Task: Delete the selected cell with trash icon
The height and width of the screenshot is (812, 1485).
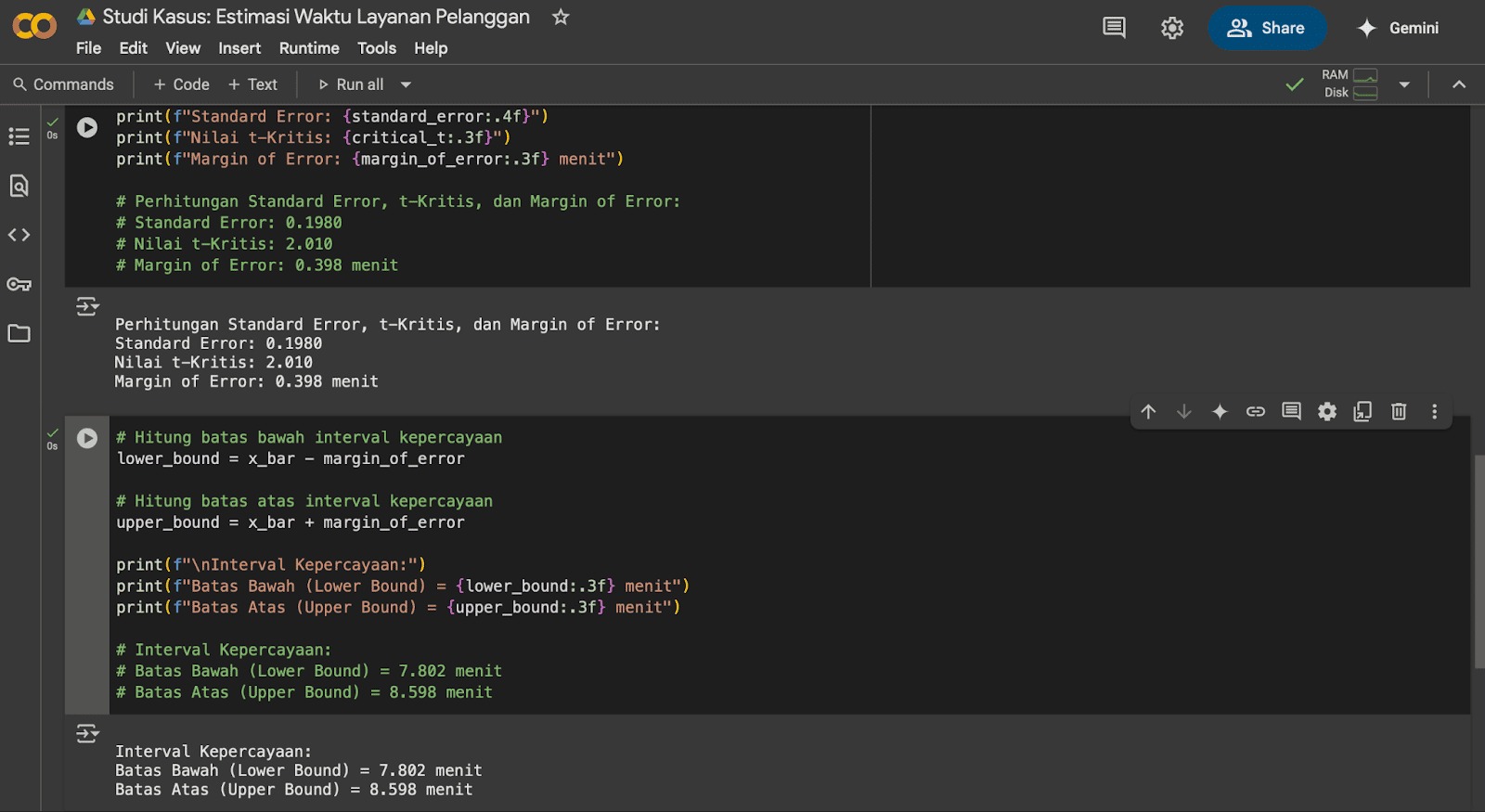Action: tap(1399, 411)
